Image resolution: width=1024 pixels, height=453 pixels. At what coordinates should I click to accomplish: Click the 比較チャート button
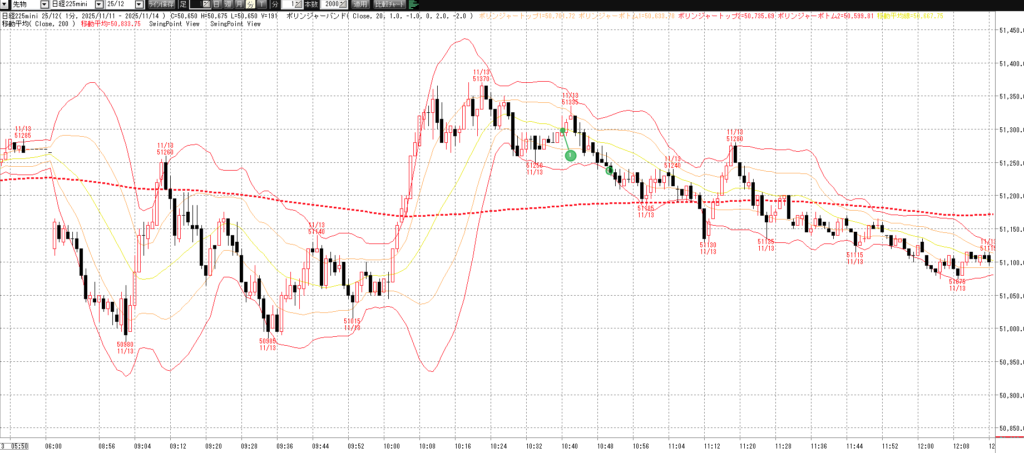pos(388,5)
